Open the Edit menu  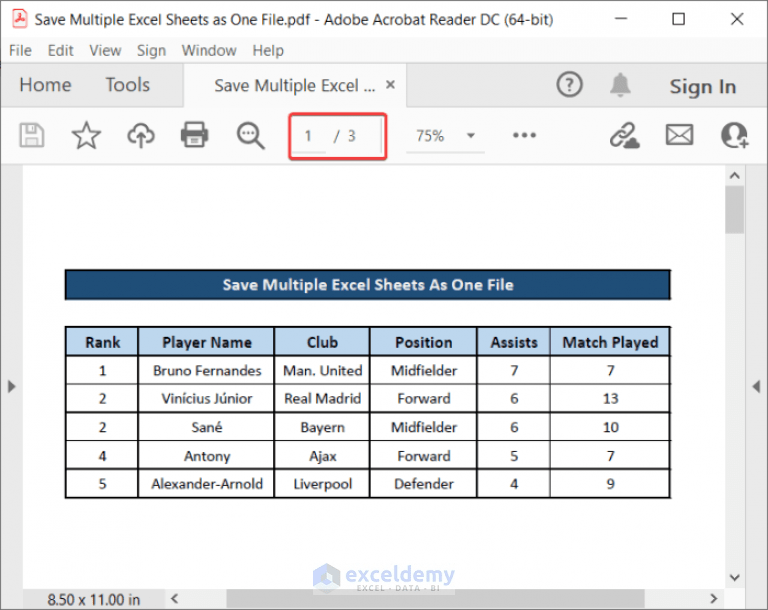pos(60,50)
